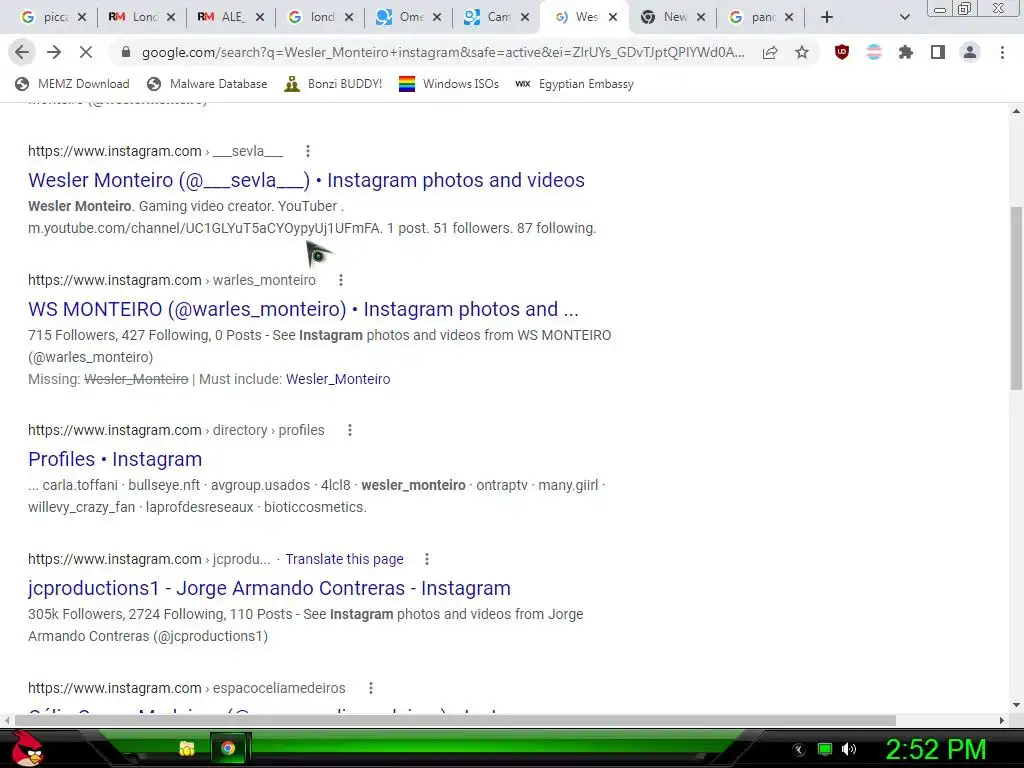1024x768 pixels.
Task: Open Malware Database bookmark
Action: pyautogui.click(x=207, y=84)
